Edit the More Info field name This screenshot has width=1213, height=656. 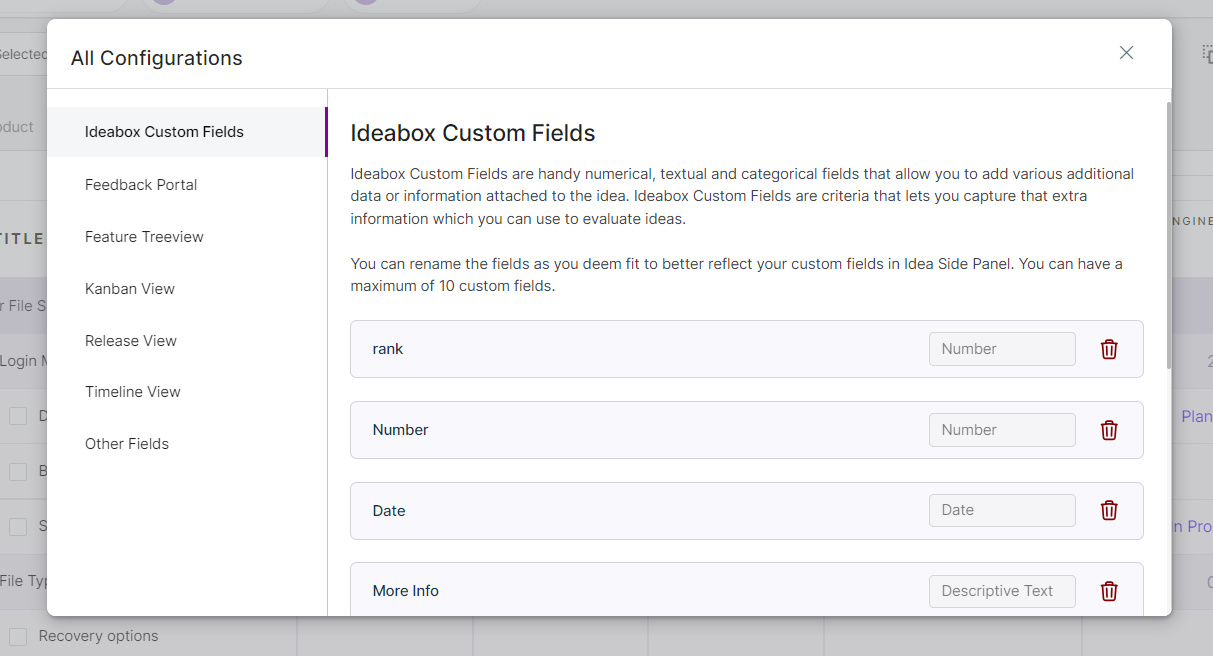tap(406, 591)
